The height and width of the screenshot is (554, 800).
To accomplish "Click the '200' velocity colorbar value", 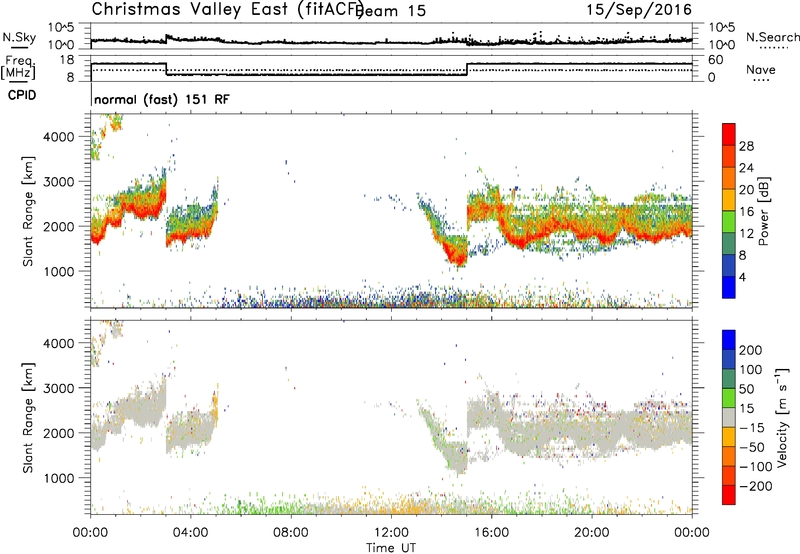I will pos(750,350).
